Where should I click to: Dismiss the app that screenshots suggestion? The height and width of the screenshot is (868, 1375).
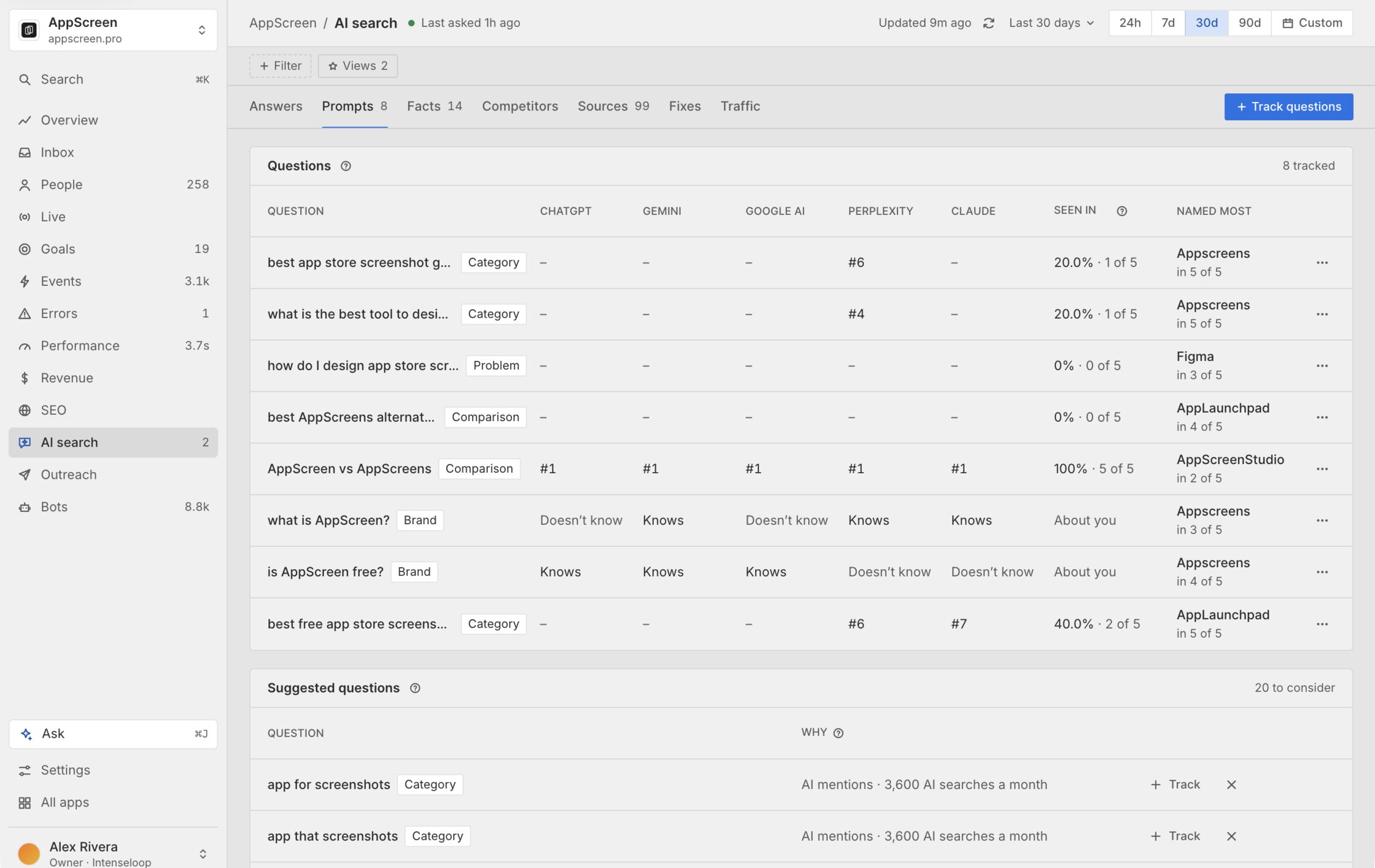tap(1231, 836)
